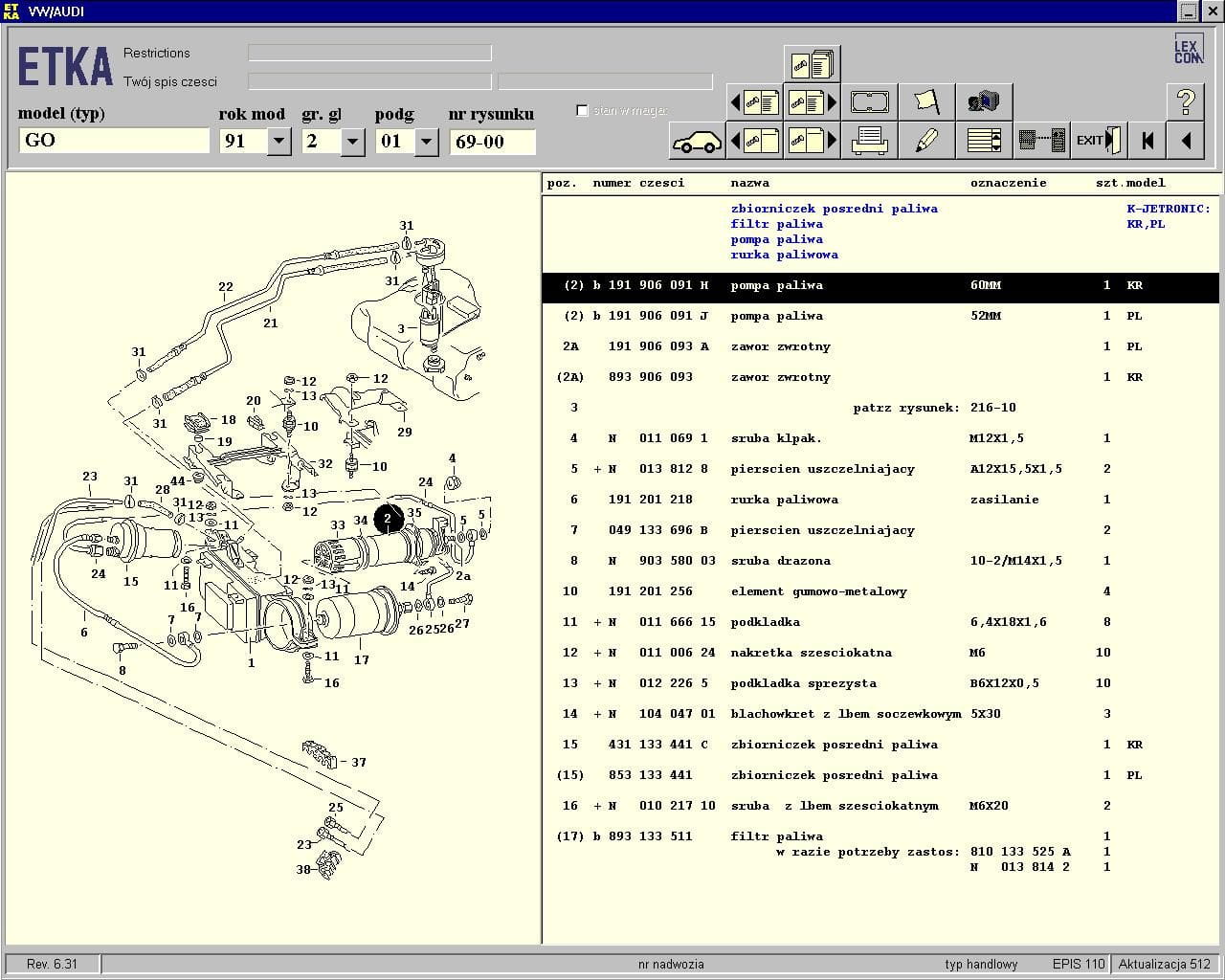Select row 191 906 091 J pompa paliwa
This screenshot has height=980, width=1225.
pos(880,316)
